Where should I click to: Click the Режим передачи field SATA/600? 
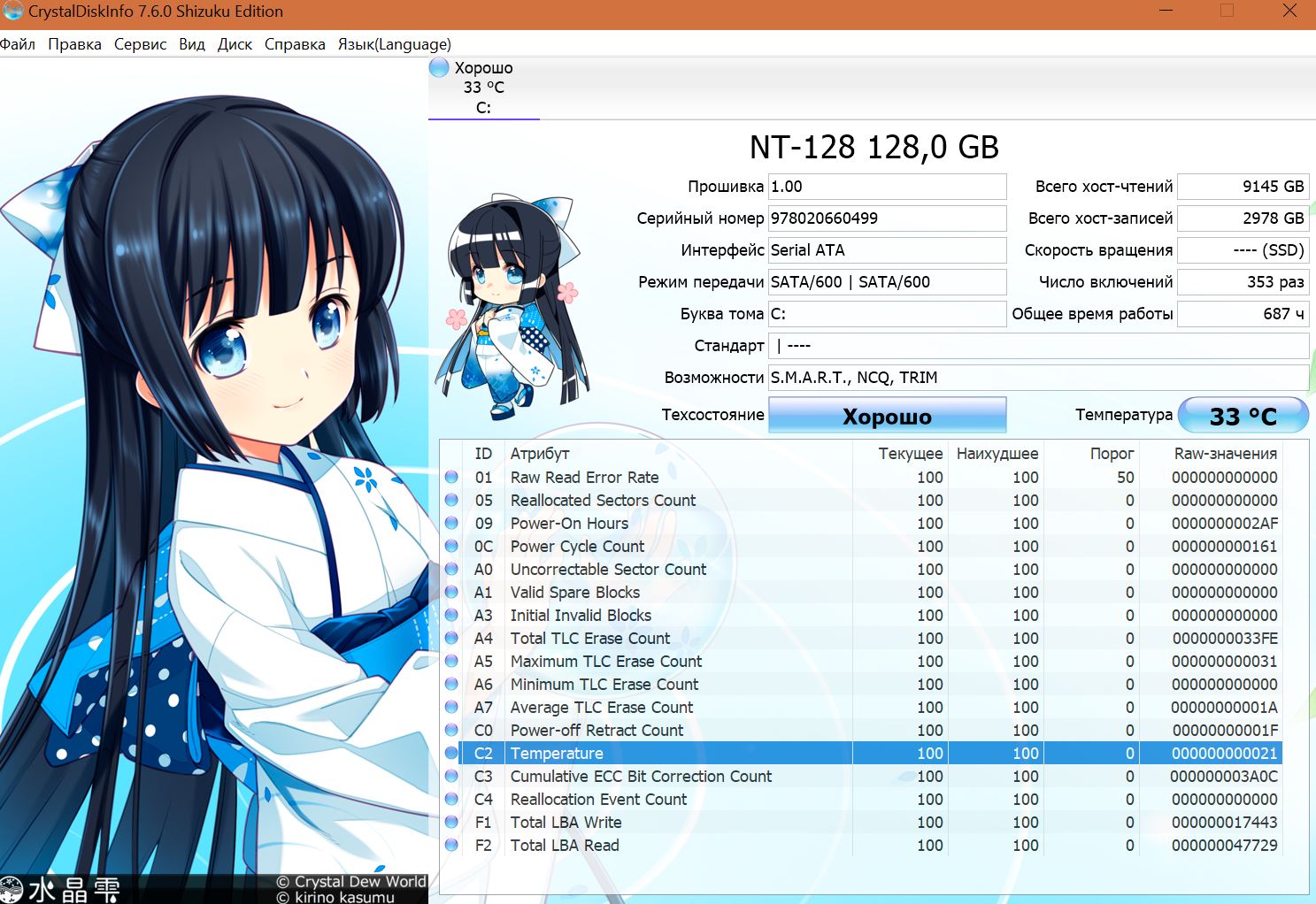pyautogui.click(x=887, y=282)
